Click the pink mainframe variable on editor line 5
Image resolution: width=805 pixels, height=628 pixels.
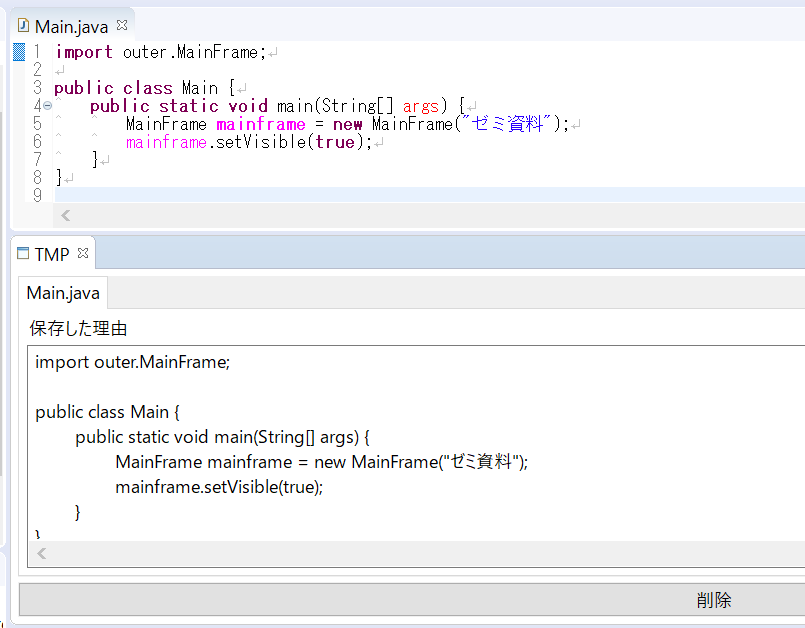260,124
